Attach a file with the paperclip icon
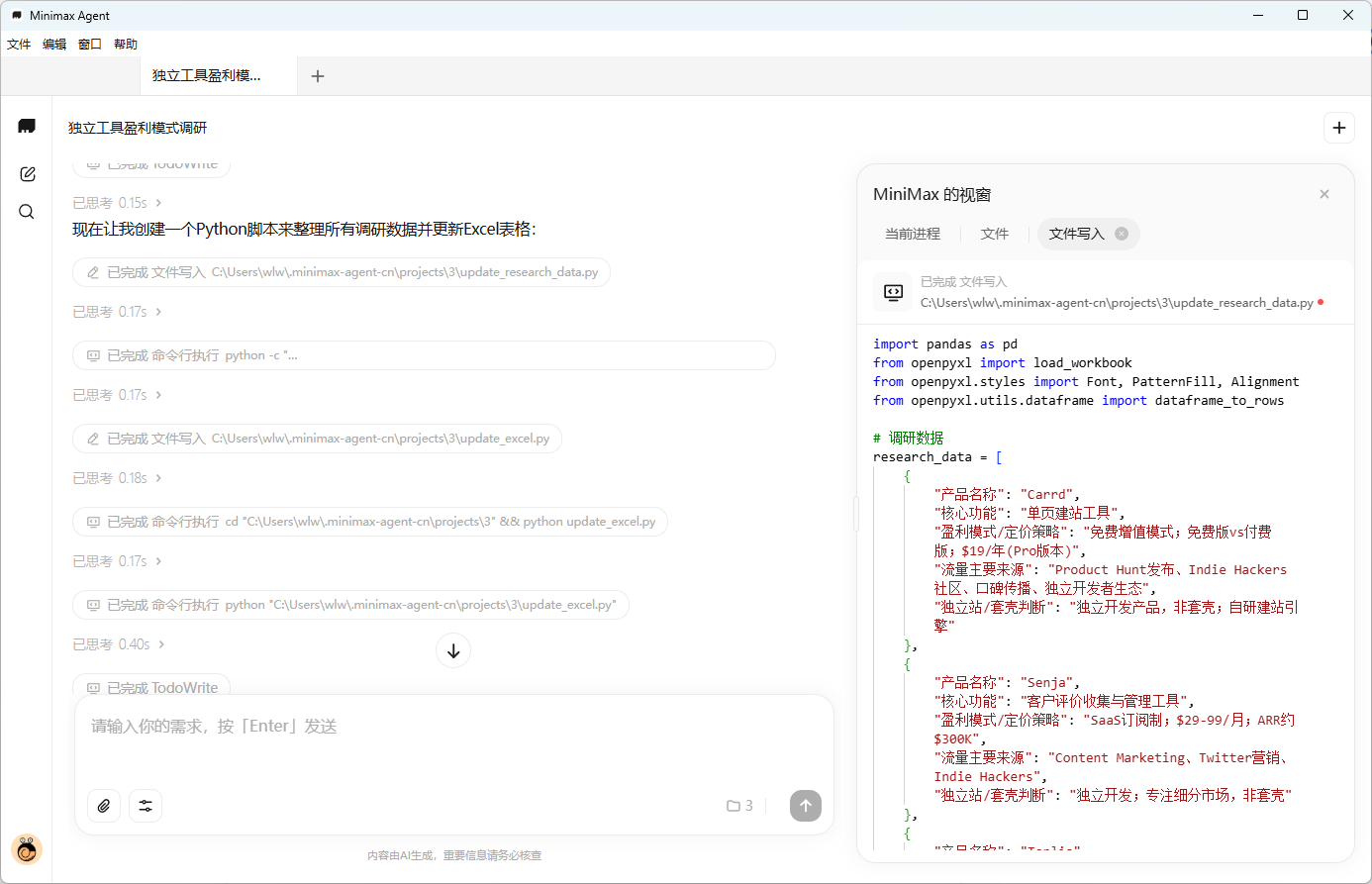Screen dimensions: 1372x884 click(x=104, y=806)
